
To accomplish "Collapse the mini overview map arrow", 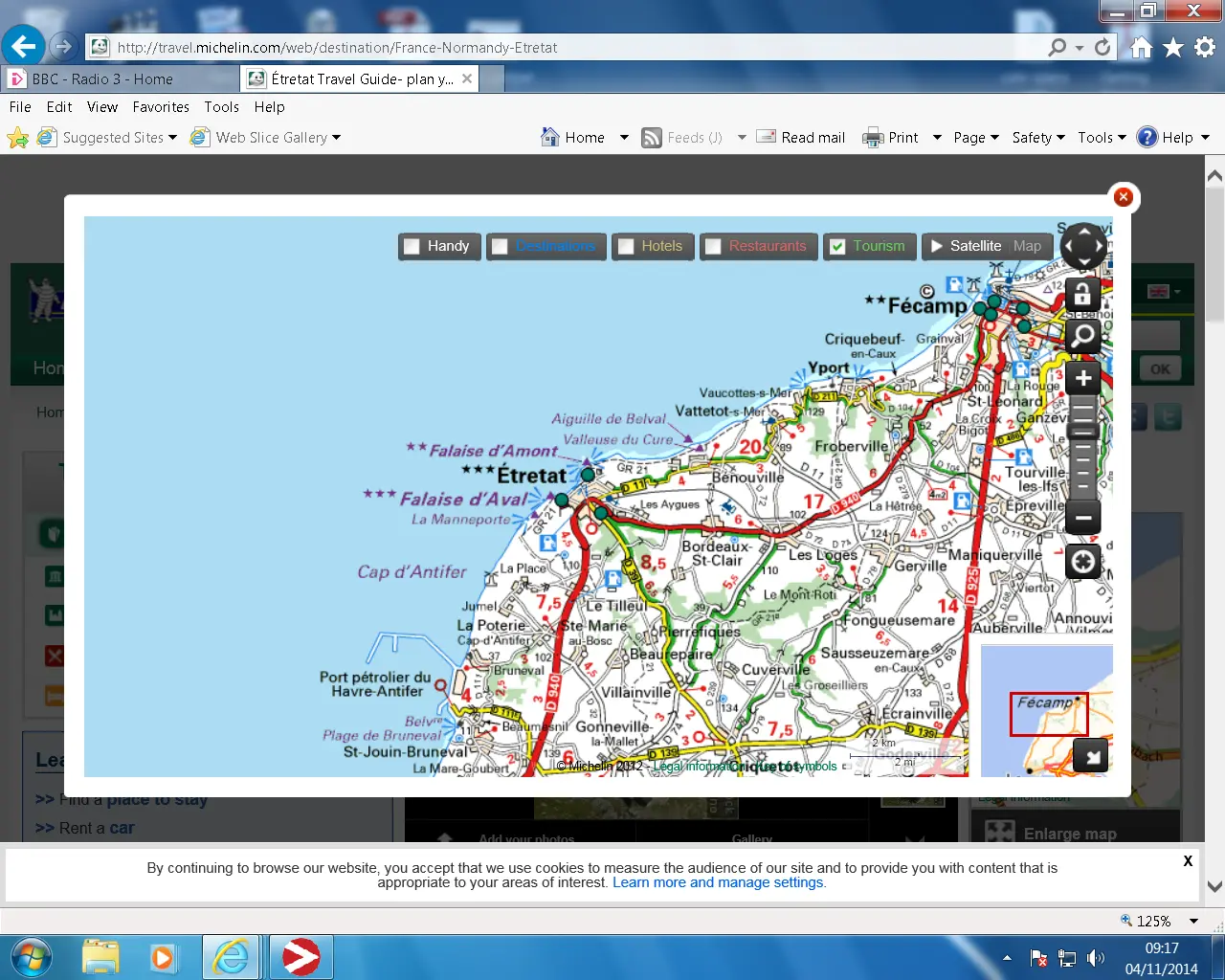I will (x=1091, y=755).
